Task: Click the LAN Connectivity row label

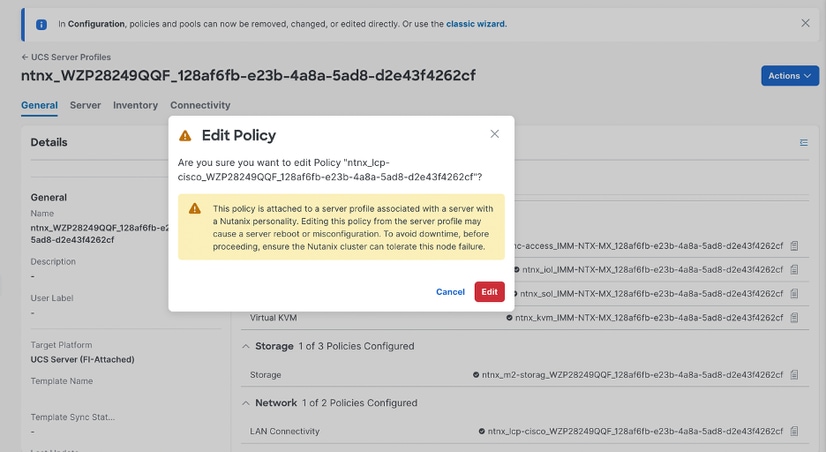Action: (x=285, y=431)
